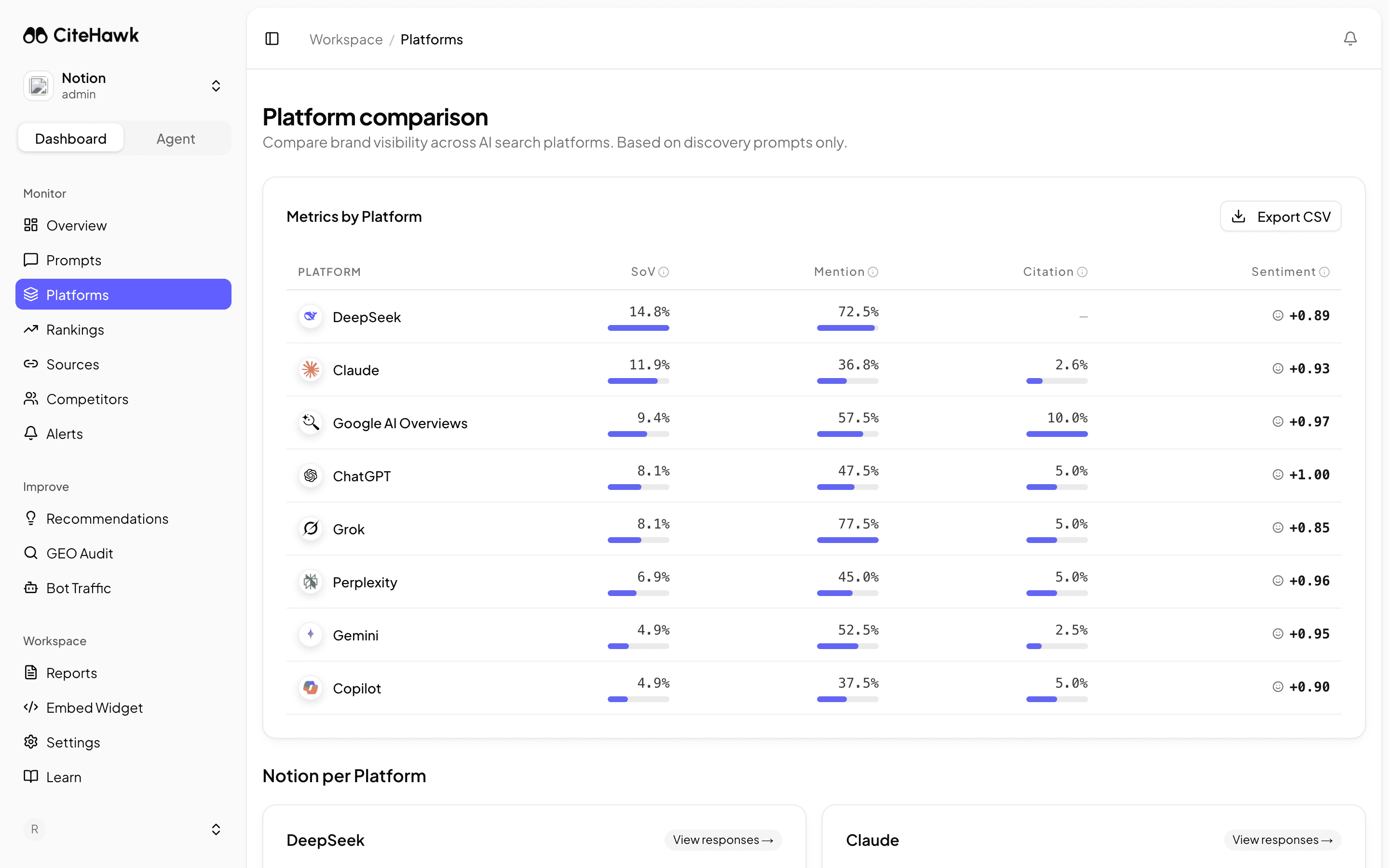The height and width of the screenshot is (868, 1389).
Task: Click Google AI Overviews Citation bar
Action: click(x=1057, y=434)
